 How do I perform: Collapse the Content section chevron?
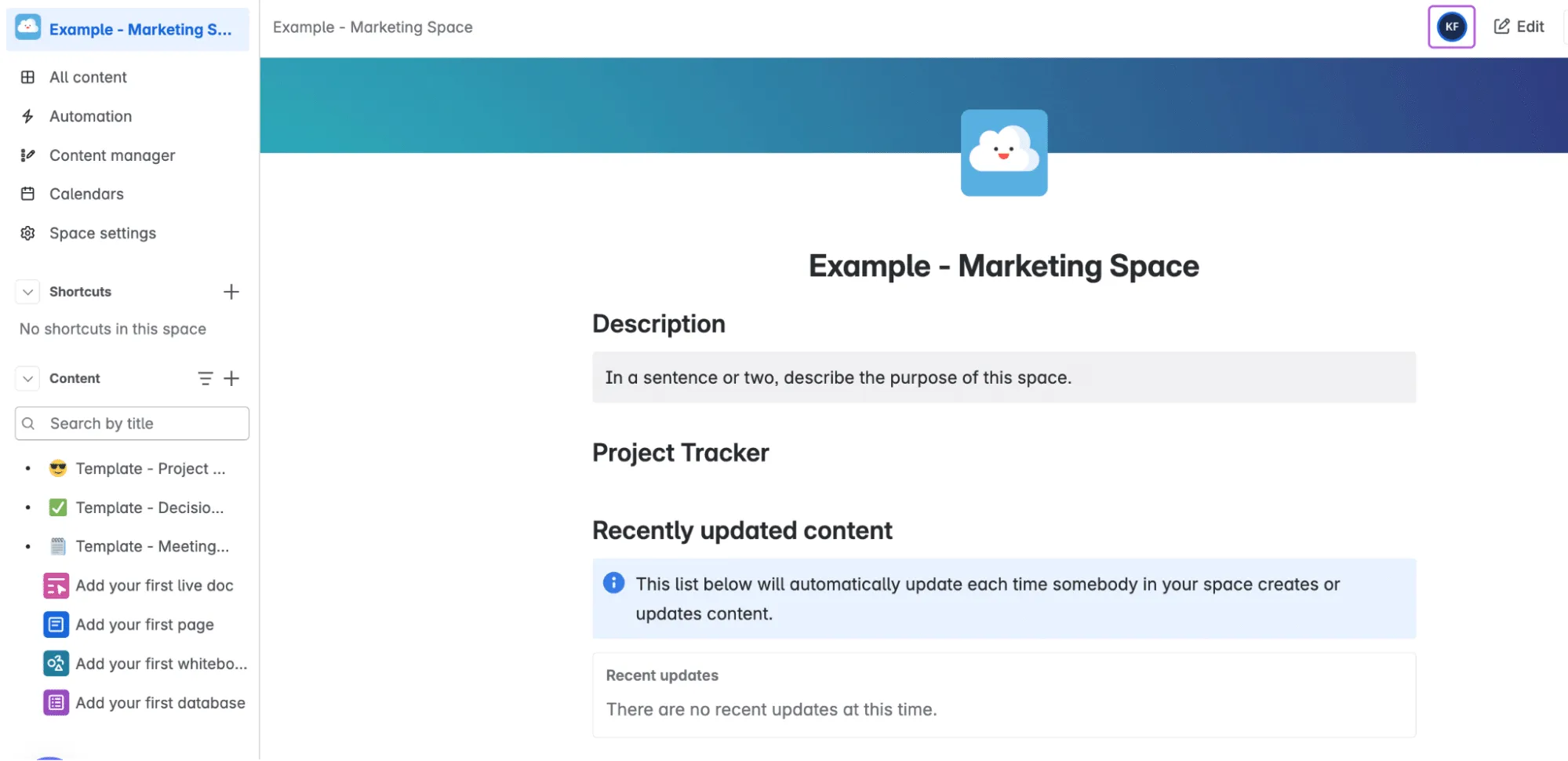click(x=27, y=378)
